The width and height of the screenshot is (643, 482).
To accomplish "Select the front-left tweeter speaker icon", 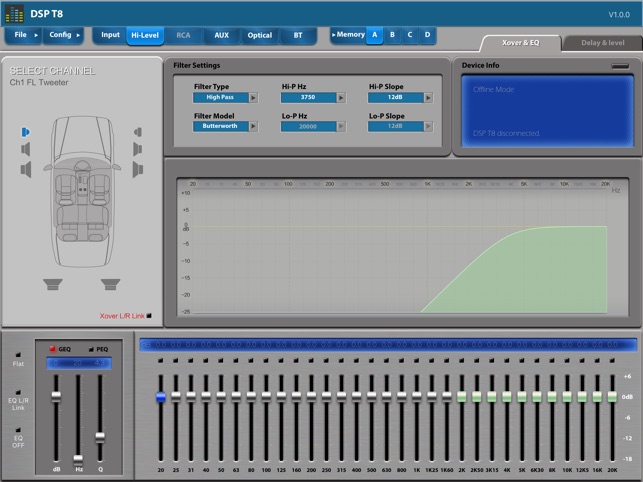I will click(25, 132).
